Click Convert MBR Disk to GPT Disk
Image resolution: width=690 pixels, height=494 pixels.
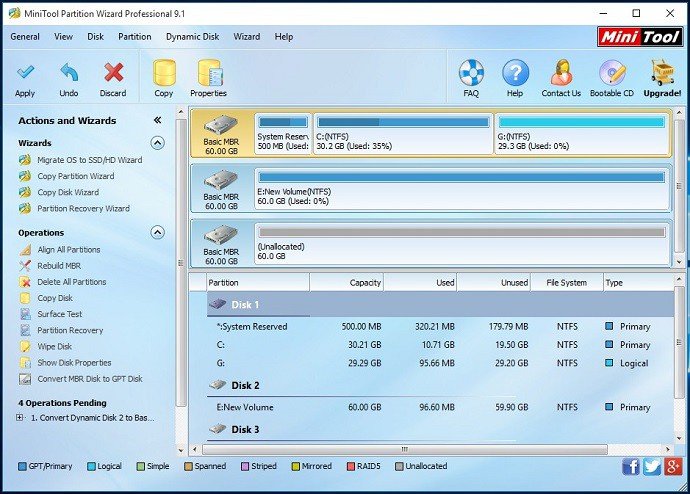(90, 379)
